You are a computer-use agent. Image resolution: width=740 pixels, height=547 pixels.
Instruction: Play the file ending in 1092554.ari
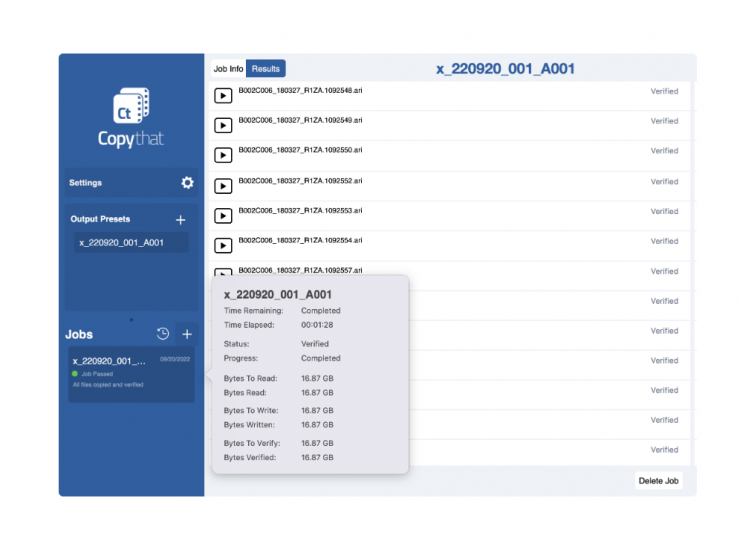(224, 246)
